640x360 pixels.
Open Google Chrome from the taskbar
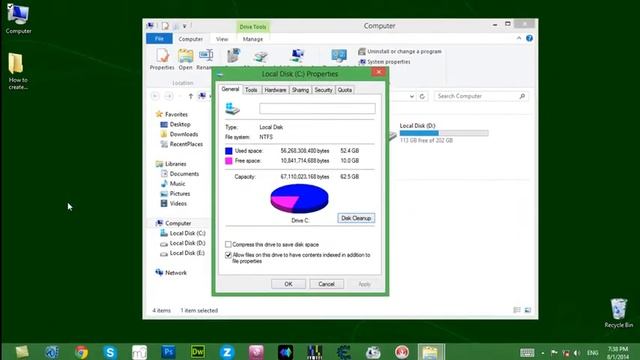point(81,351)
